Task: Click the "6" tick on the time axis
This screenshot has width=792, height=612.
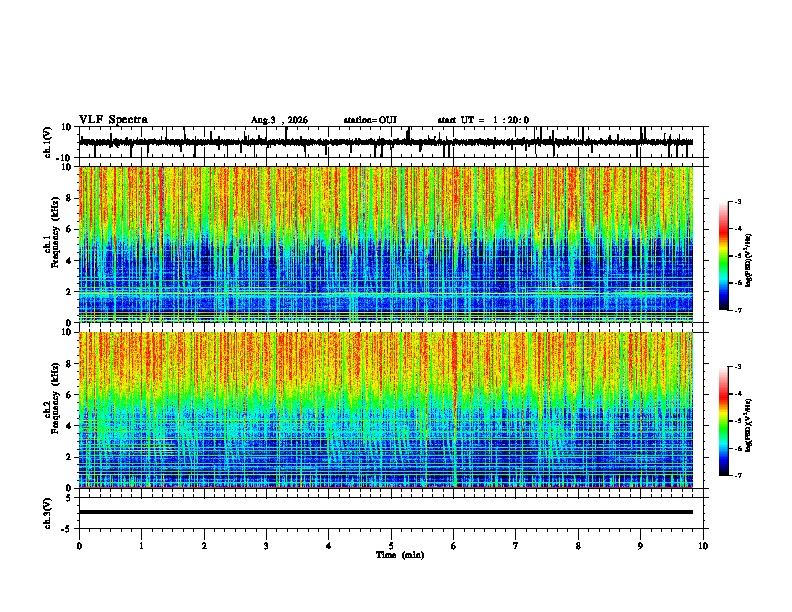Action: (453, 546)
